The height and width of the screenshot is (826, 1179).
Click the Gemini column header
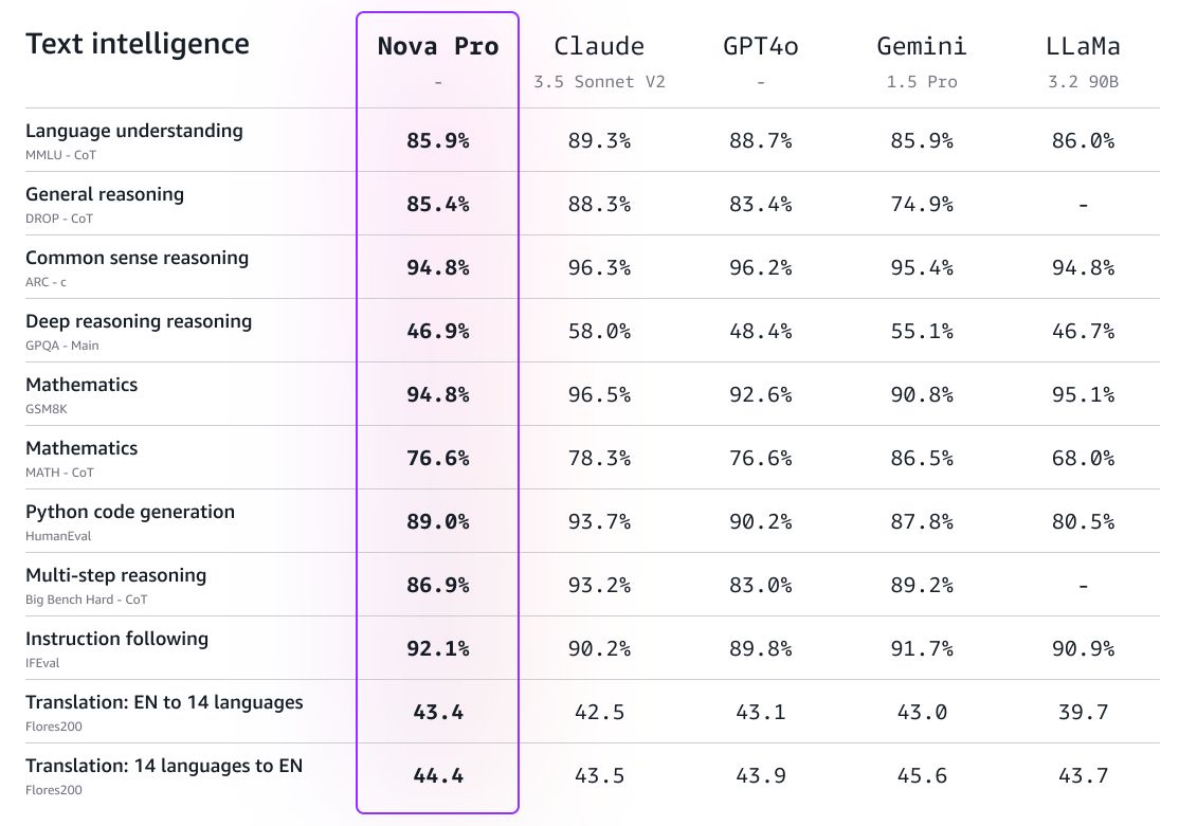click(x=921, y=47)
